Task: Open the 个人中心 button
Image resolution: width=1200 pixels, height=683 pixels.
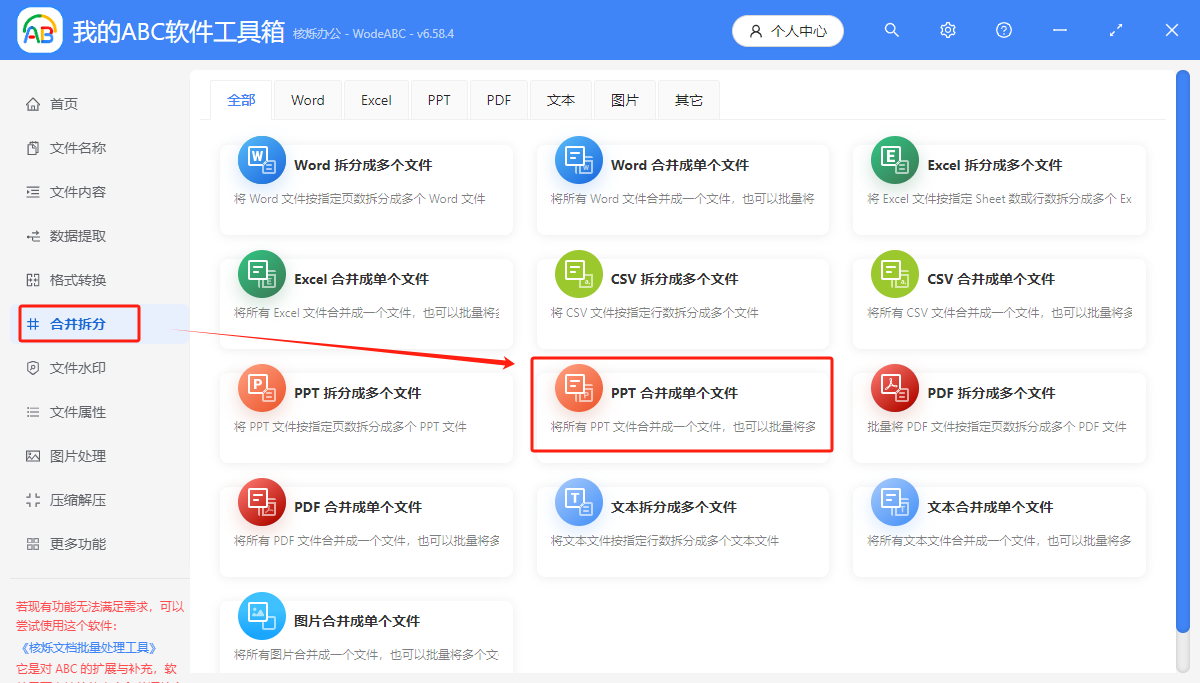Action: click(x=788, y=30)
